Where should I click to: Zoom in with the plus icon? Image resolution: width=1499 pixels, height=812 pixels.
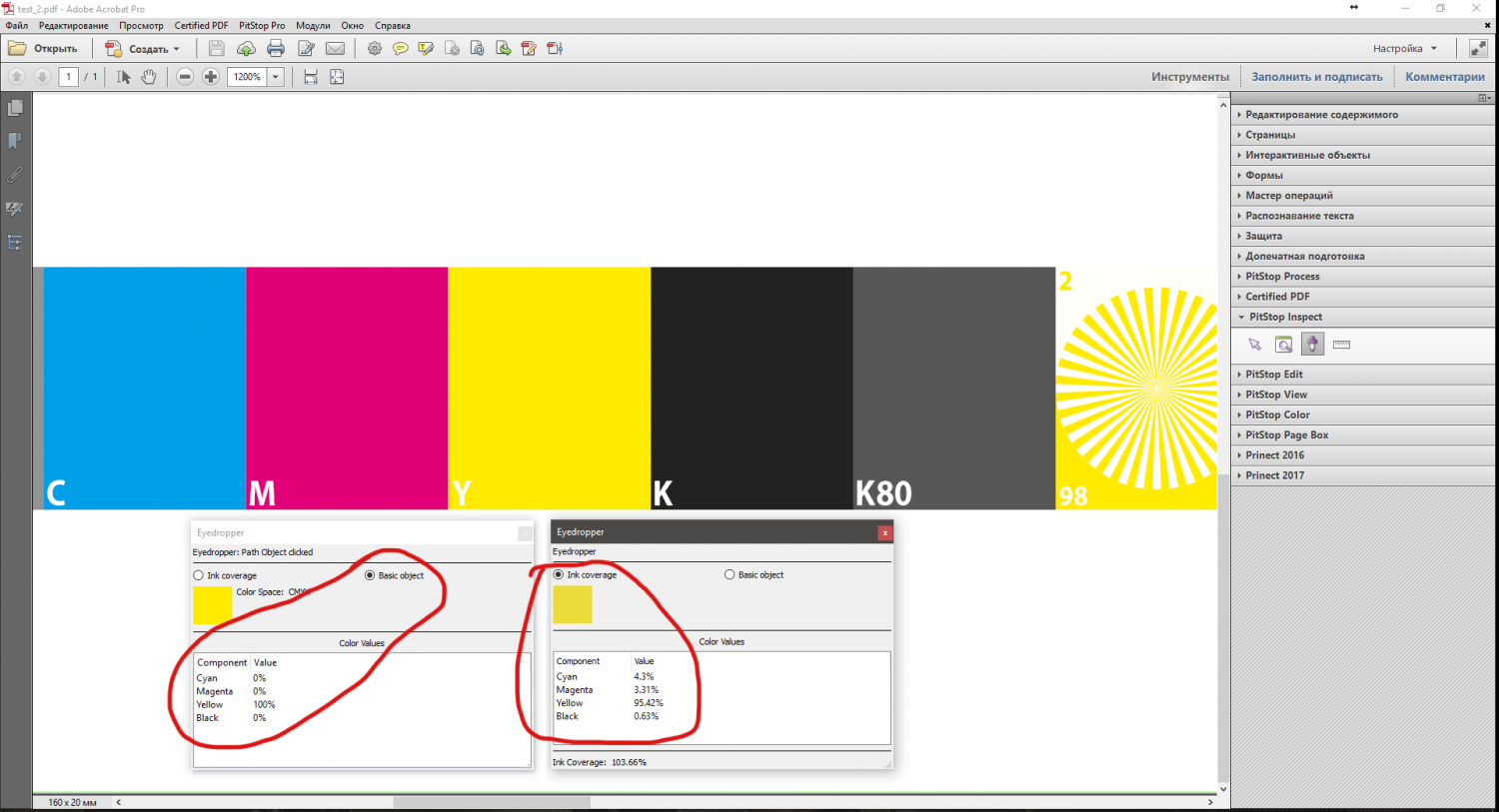pyautogui.click(x=211, y=76)
